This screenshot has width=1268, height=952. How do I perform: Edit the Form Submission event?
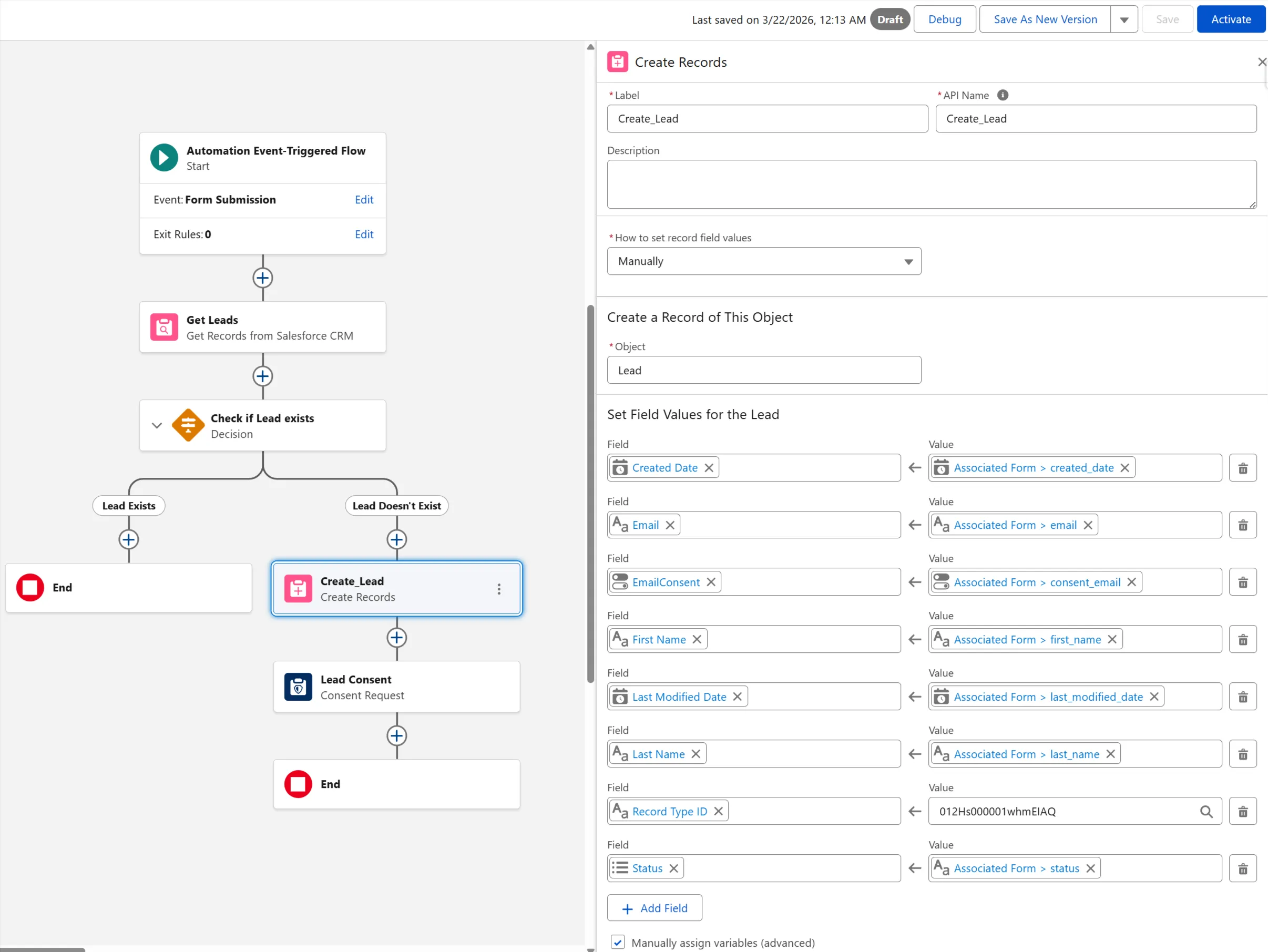[364, 199]
